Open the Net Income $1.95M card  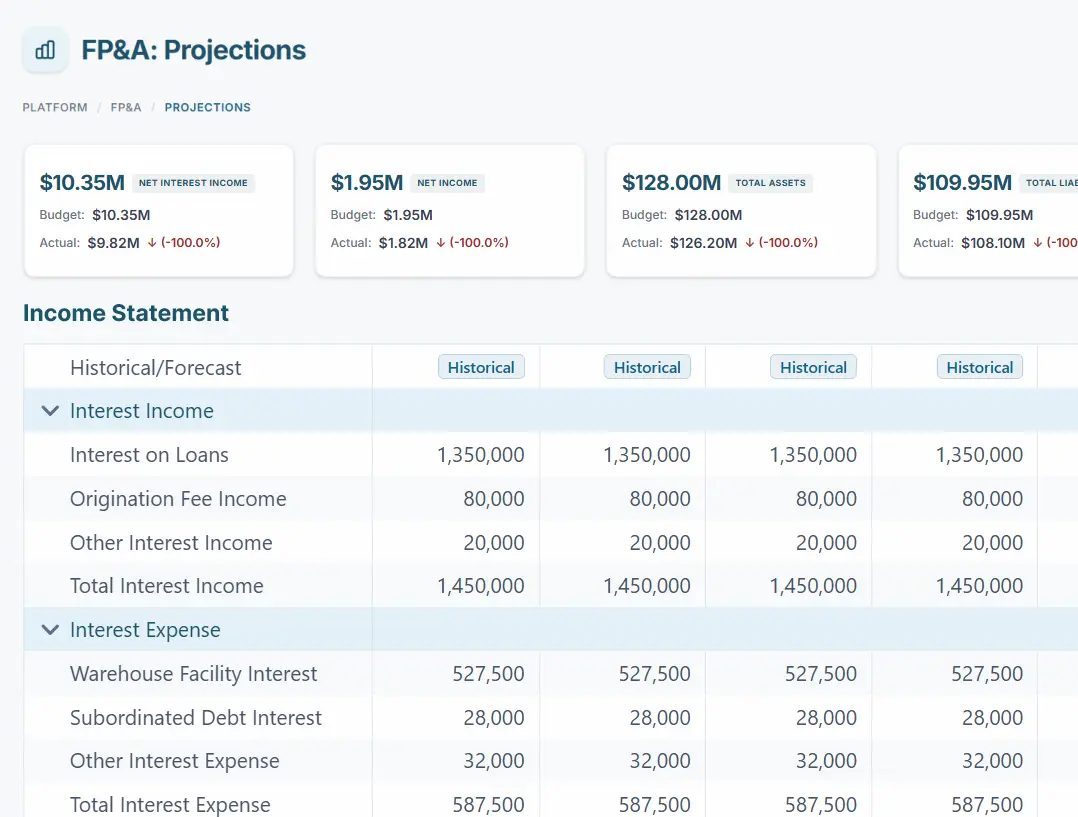coord(450,211)
